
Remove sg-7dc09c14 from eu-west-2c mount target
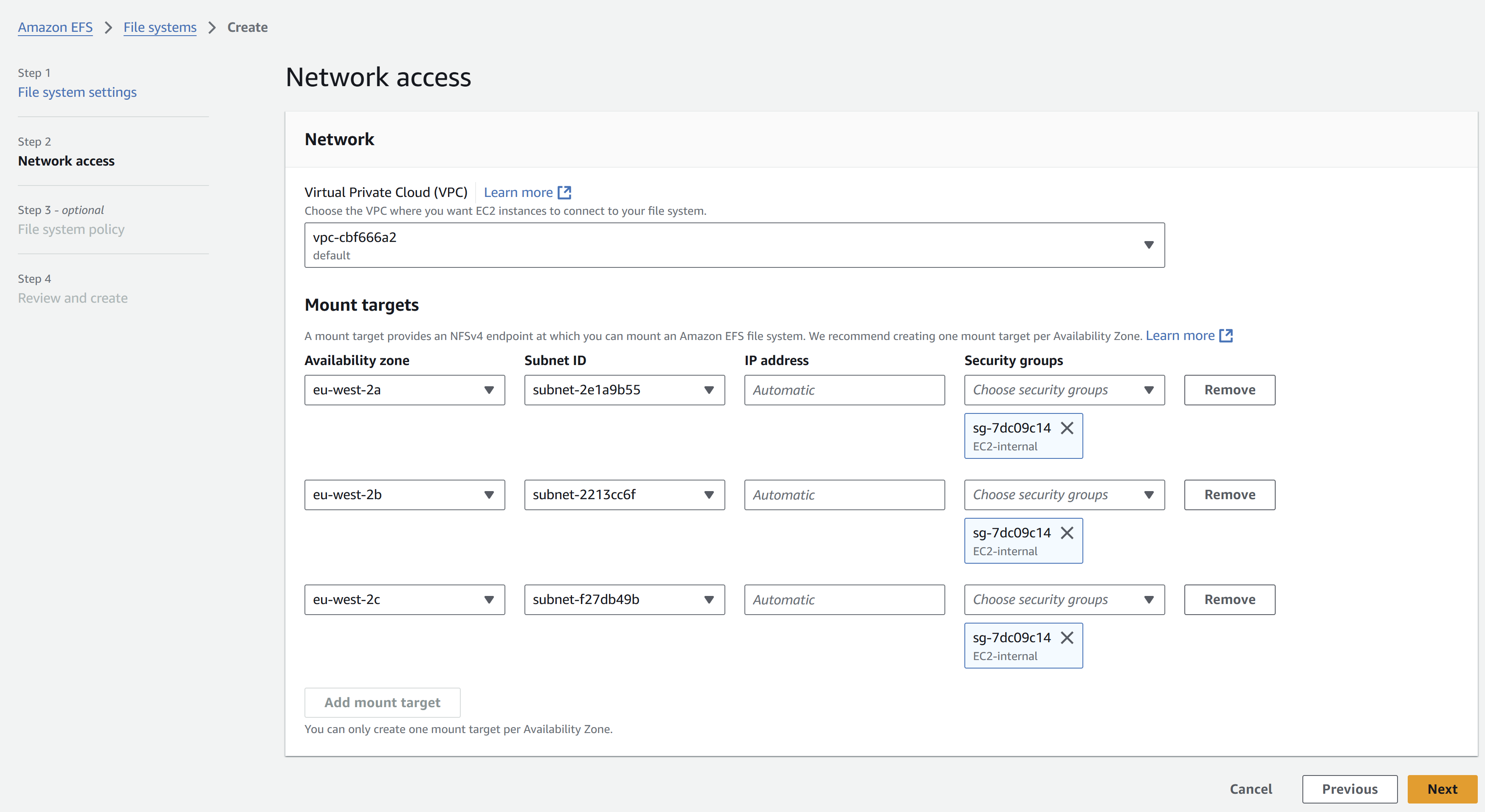[x=1067, y=638]
